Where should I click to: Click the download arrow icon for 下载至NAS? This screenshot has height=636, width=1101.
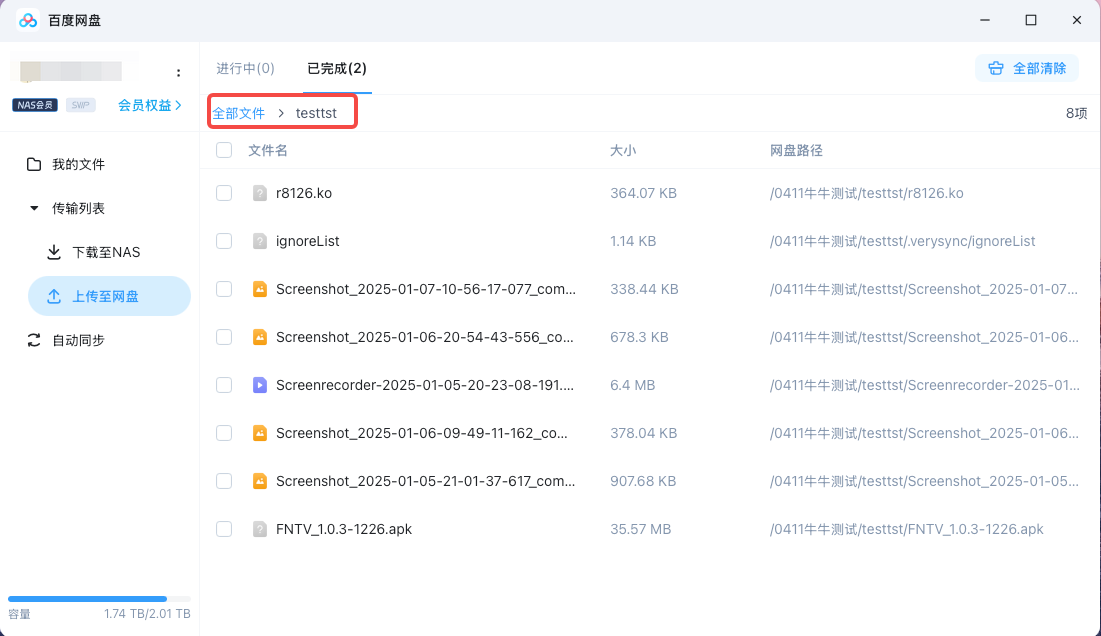coord(54,252)
